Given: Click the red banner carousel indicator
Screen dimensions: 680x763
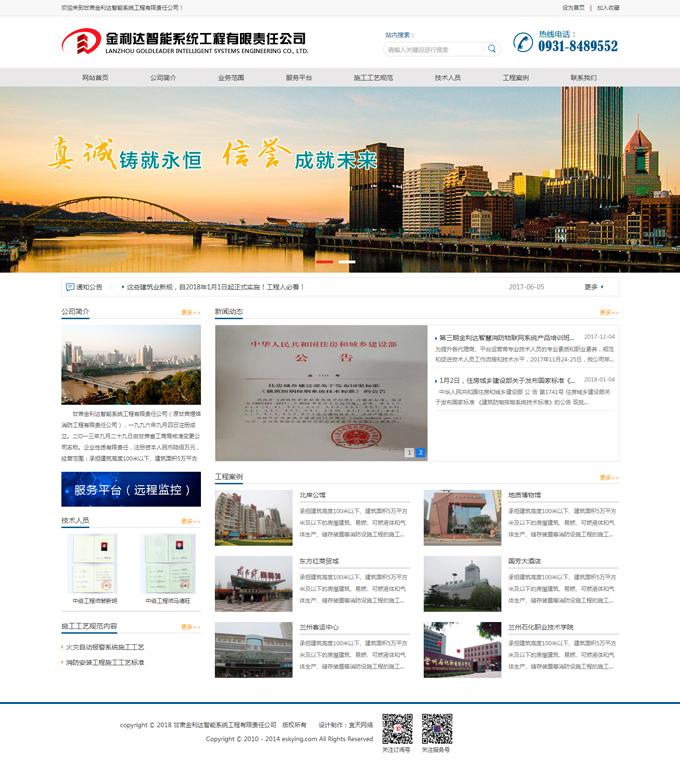Looking at the screenshot, I should tap(324, 261).
